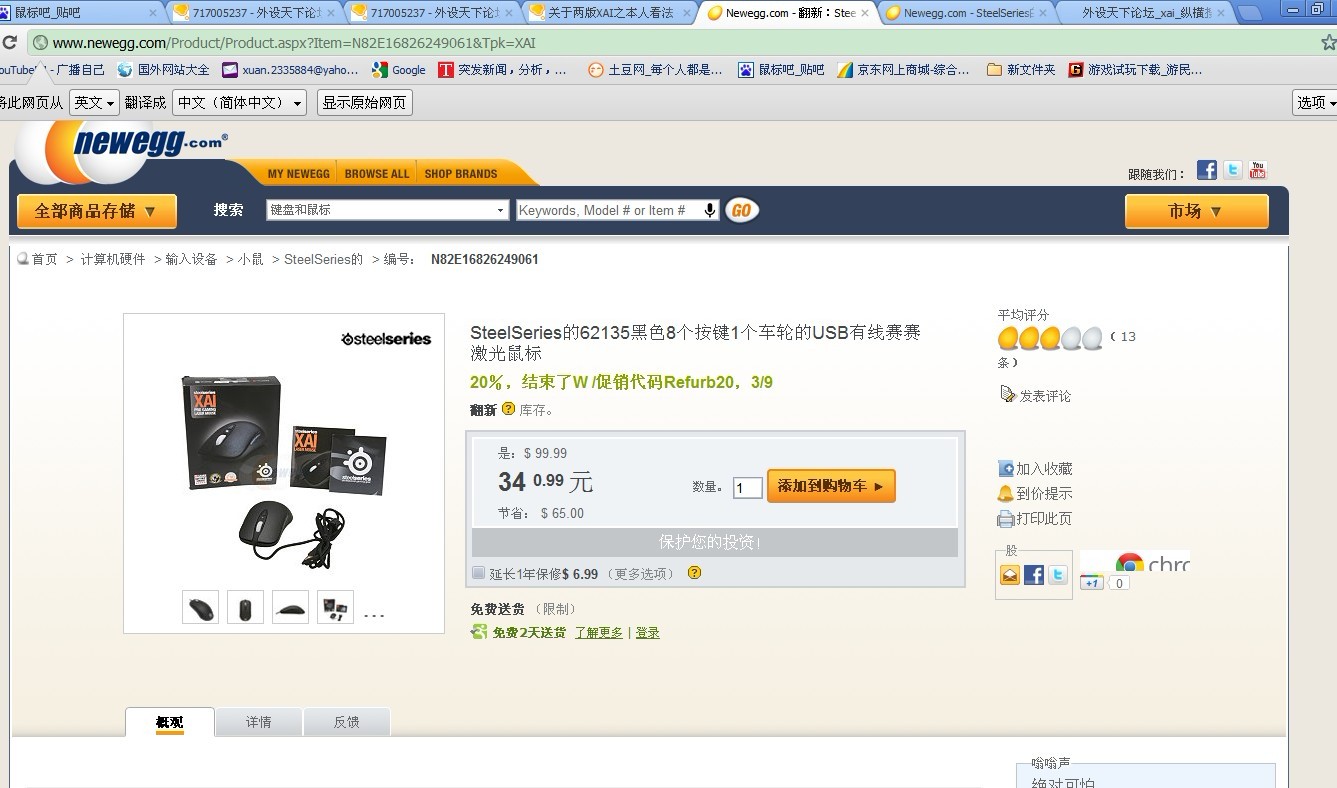Share on Facebook icon in 股 box
This screenshot has width=1337, height=788.
[1034, 575]
